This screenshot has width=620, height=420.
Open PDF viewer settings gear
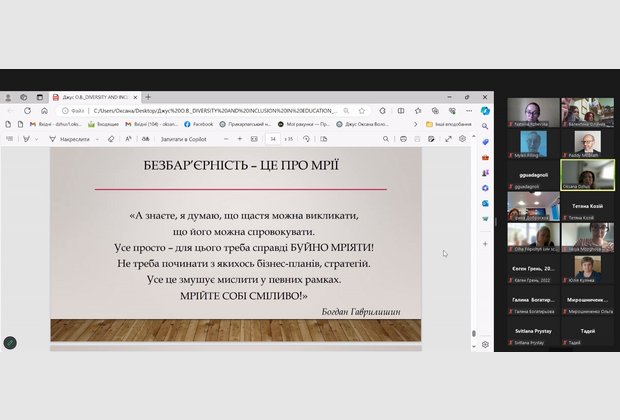(462, 139)
